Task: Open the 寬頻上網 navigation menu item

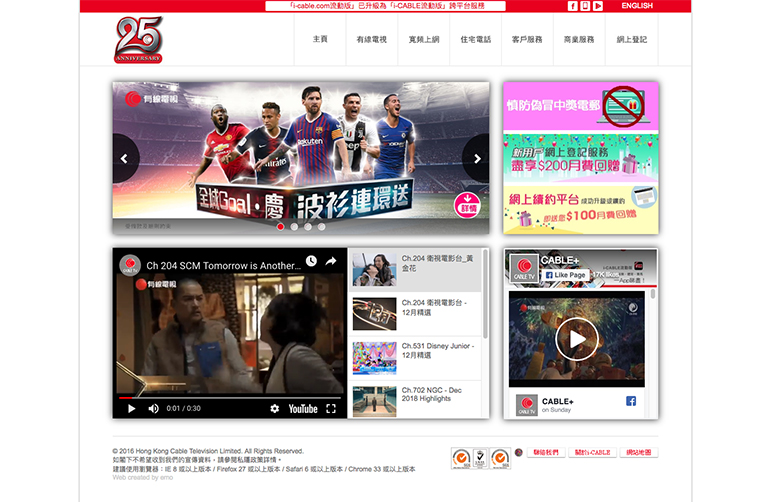Action: coord(424,39)
